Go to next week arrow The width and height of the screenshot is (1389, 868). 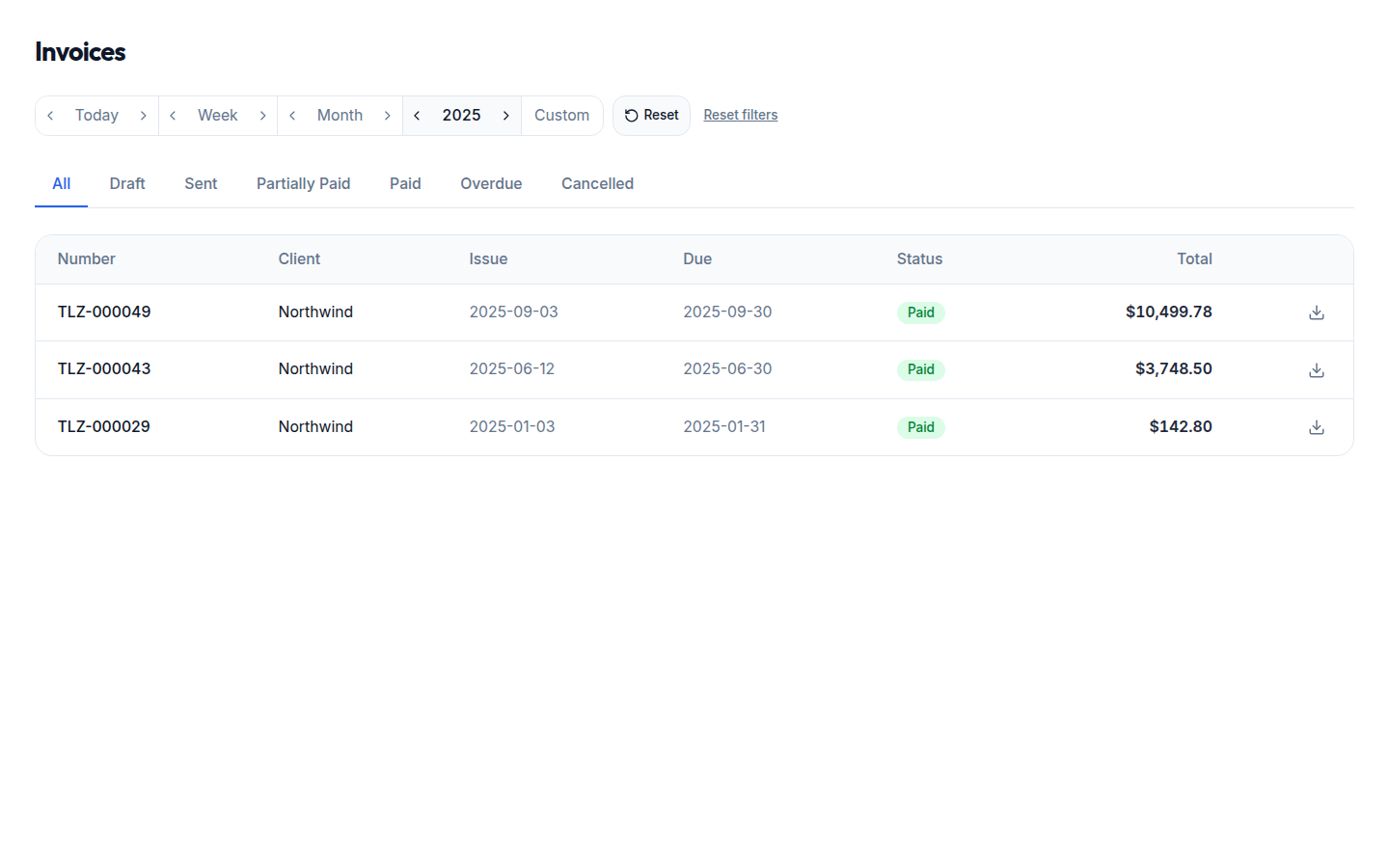pos(262,116)
